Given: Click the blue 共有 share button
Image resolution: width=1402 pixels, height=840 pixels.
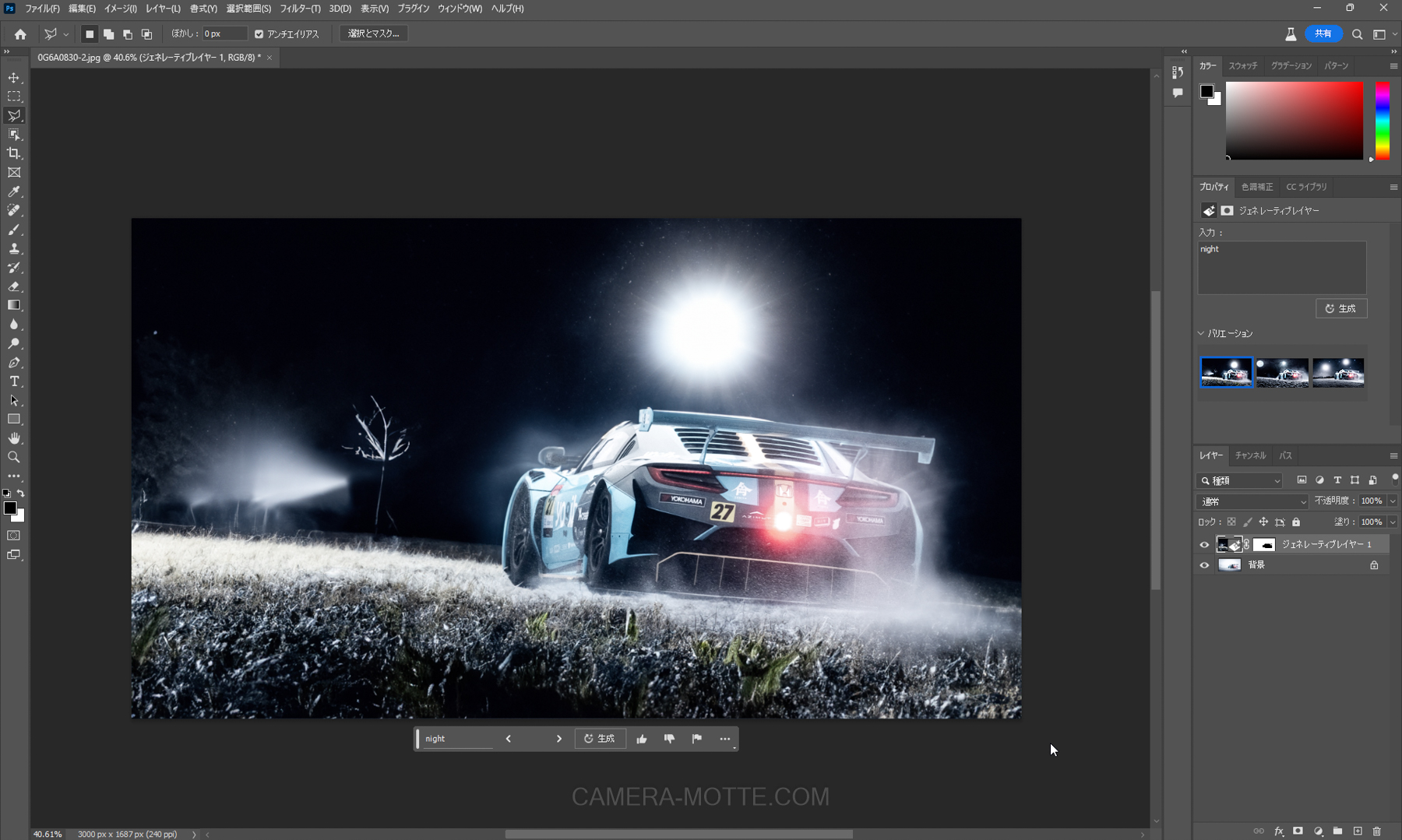Looking at the screenshot, I should pyautogui.click(x=1323, y=33).
